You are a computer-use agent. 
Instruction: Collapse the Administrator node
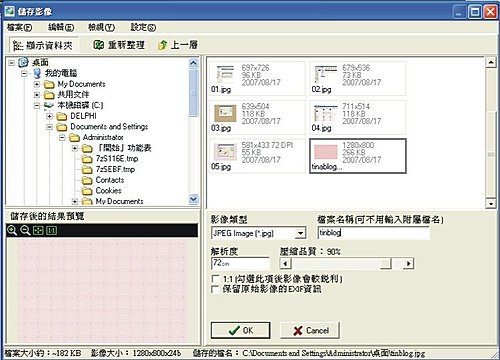62,138
